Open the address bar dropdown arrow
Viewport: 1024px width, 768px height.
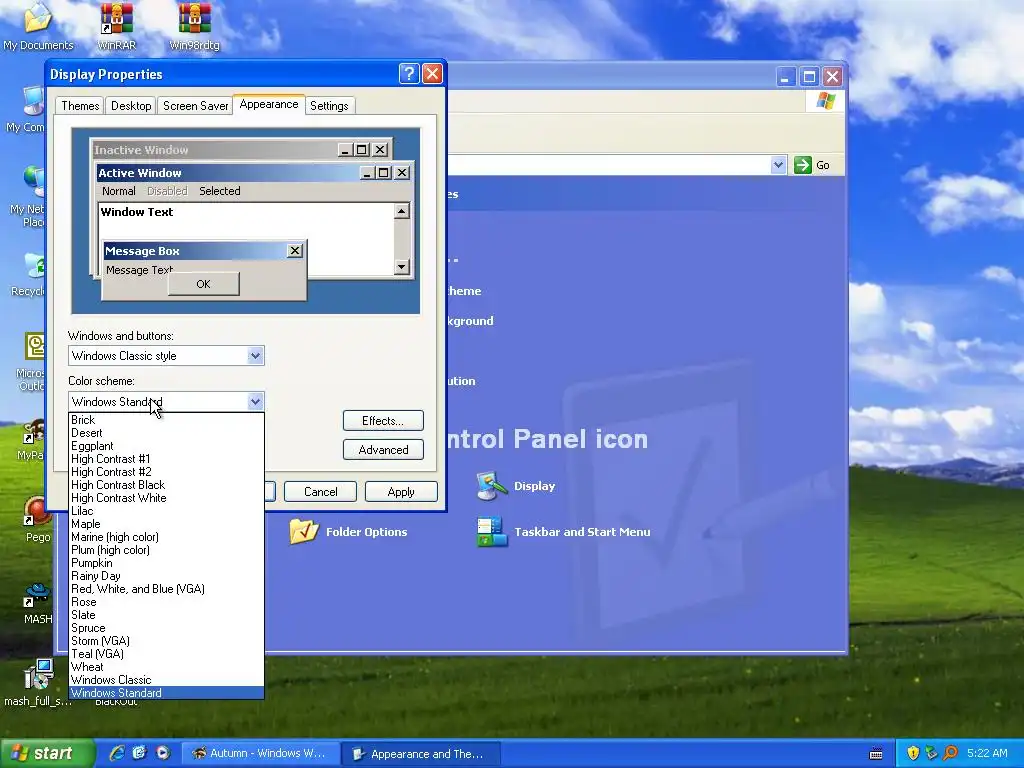[x=778, y=165]
